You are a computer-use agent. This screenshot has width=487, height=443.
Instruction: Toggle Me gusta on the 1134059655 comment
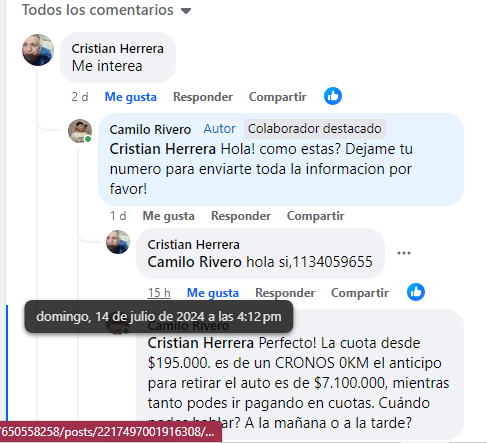[213, 293]
